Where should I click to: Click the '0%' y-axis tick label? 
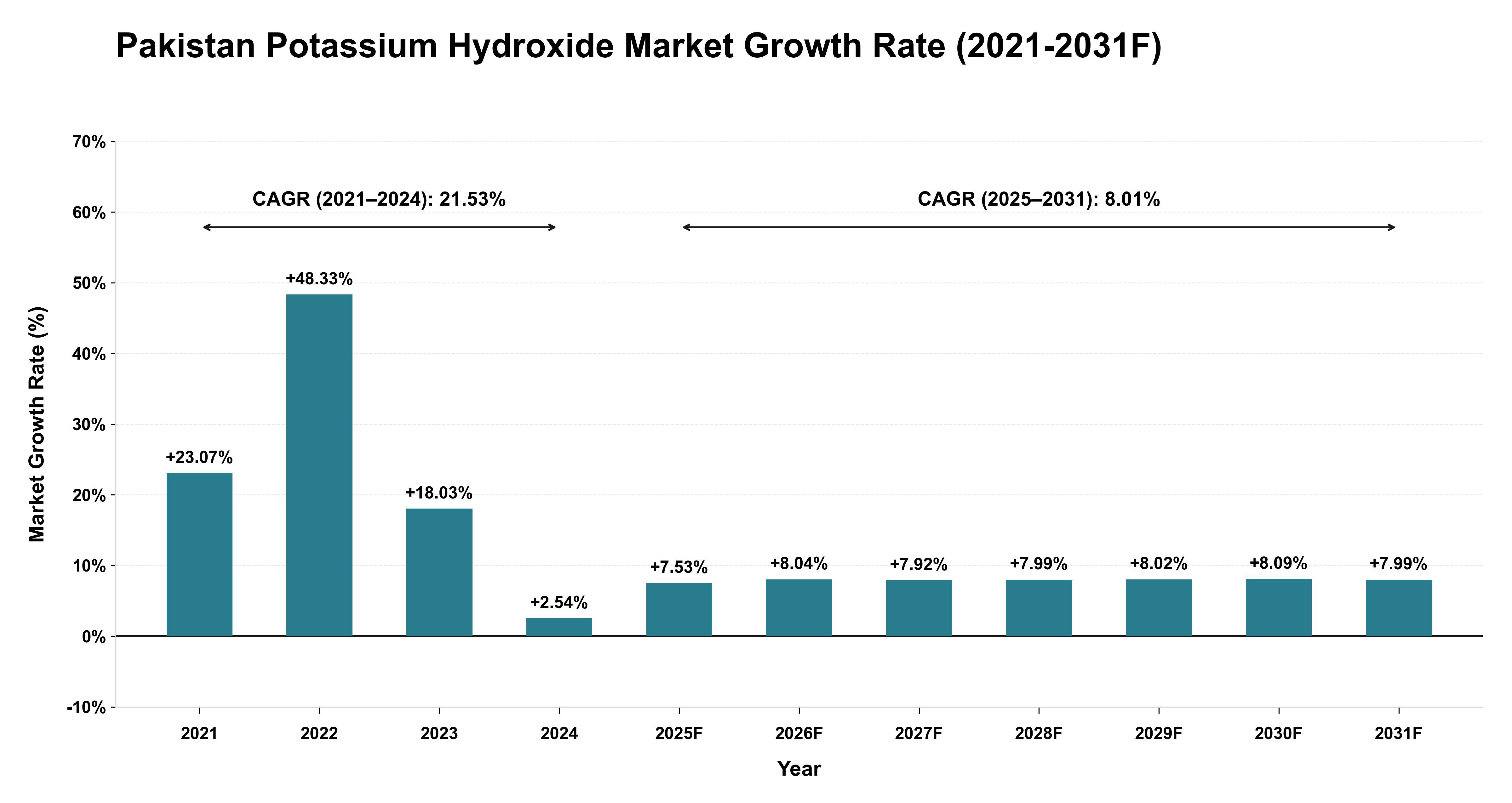click(x=94, y=637)
